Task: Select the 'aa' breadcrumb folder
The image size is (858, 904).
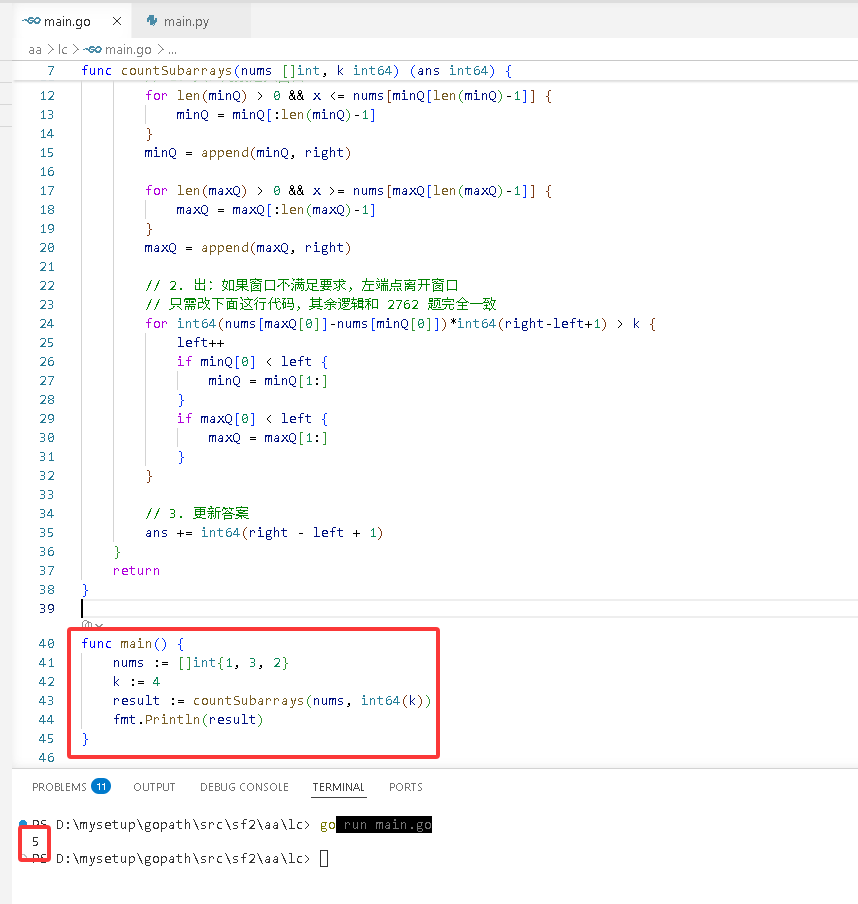Action: point(35,50)
